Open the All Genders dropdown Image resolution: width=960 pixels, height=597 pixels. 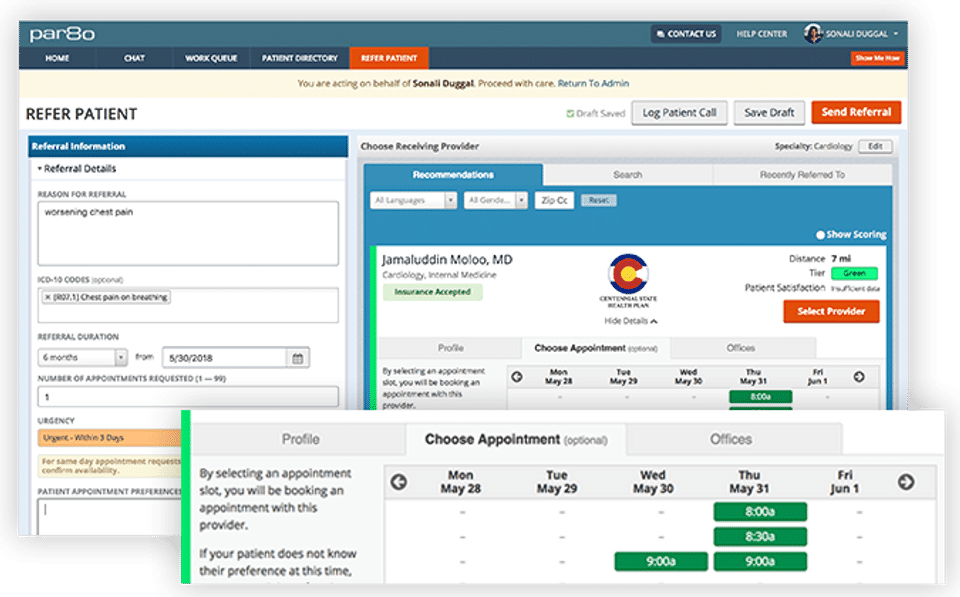click(495, 200)
